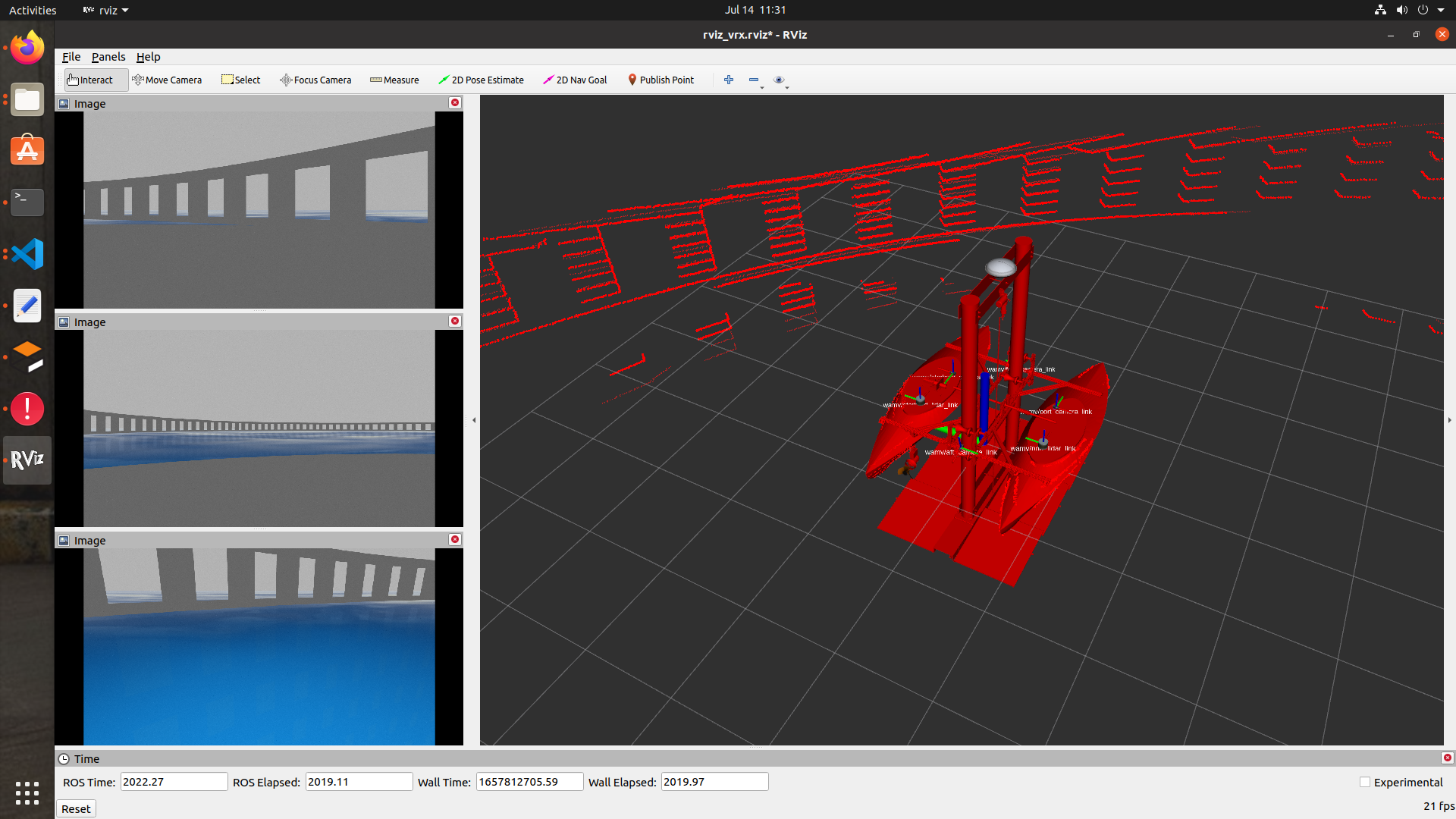Viewport: 1456px width, 819px height.
Task: Click the plus add-tool icon
Action: [729, 80]
